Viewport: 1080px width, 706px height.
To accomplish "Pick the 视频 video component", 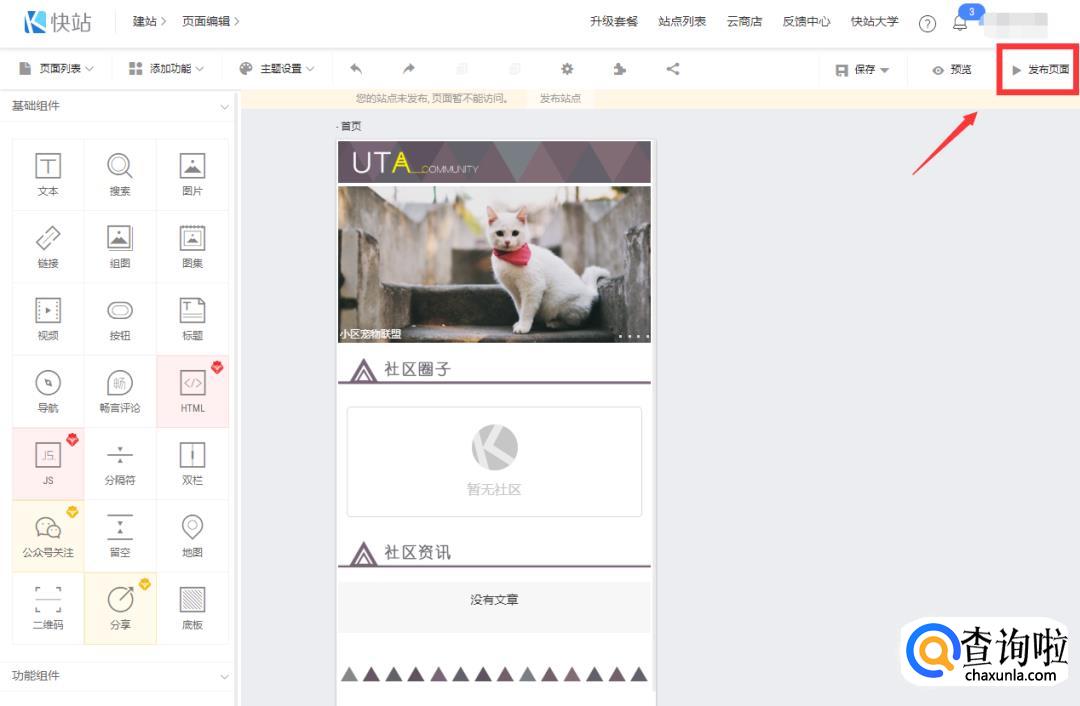I will (x=48, y=319).
